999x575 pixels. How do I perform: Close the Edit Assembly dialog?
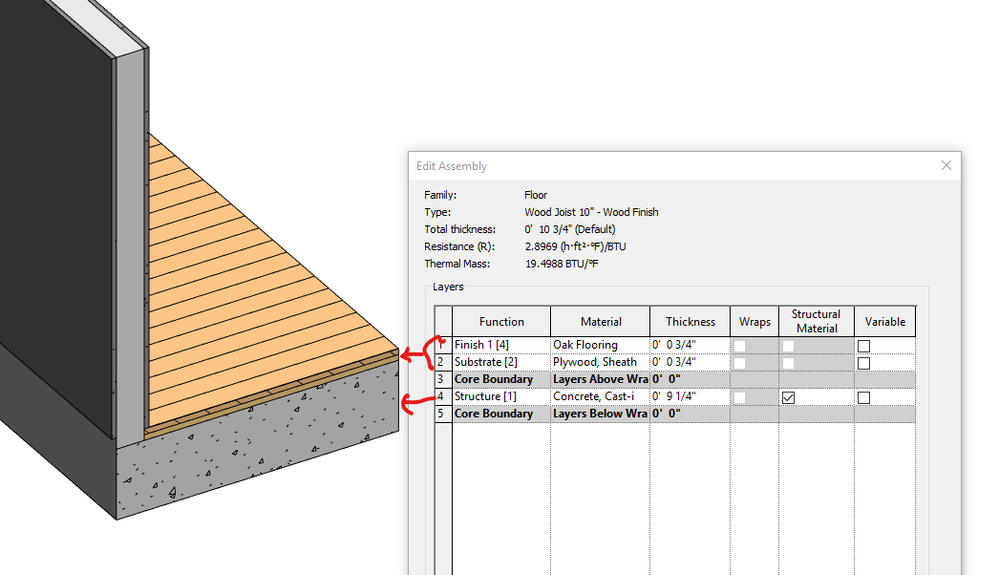946,166
